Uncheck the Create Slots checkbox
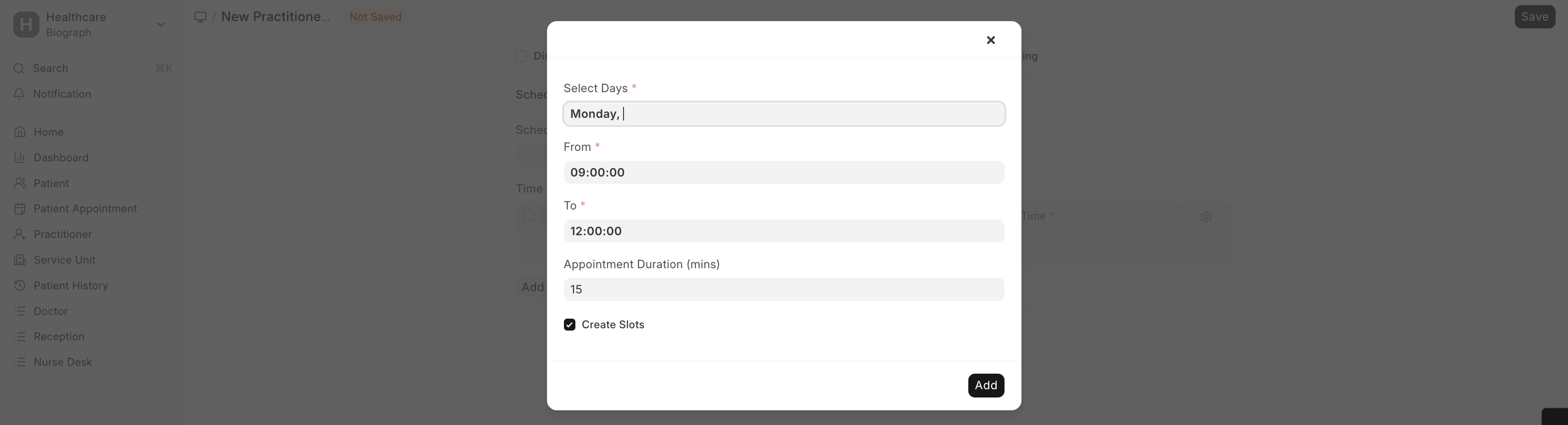Viewport: 1568px width, 425px height. 569,325
